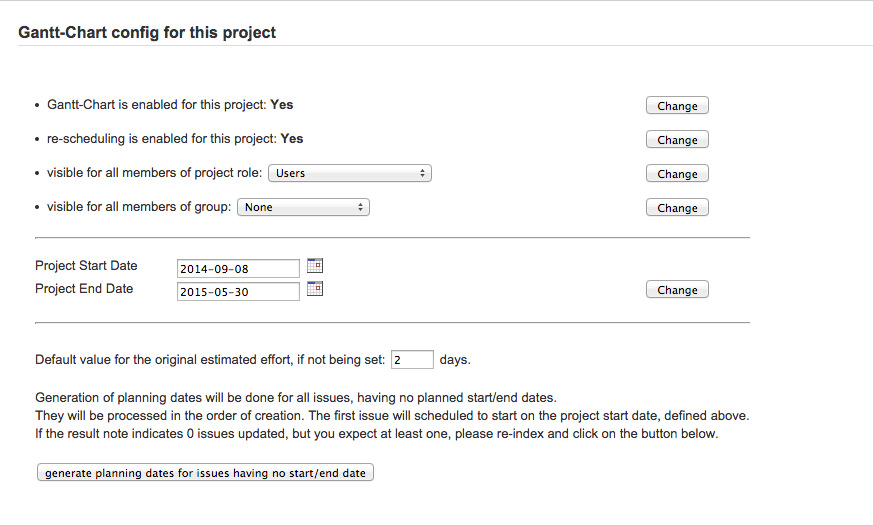Click the 're-scheduling is enabled' status text

[x=175, y=139]
